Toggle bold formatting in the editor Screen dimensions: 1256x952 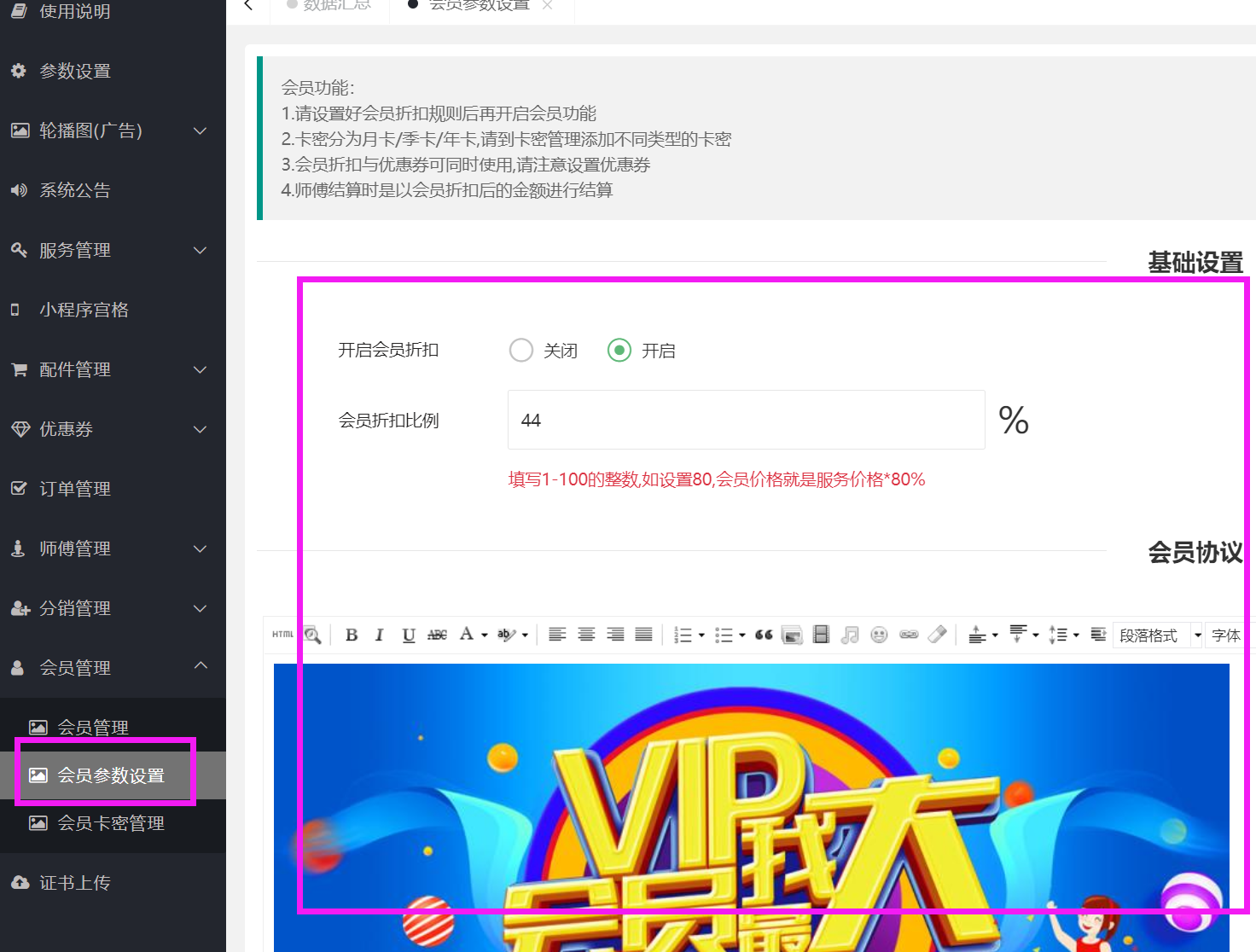point(352,635)
